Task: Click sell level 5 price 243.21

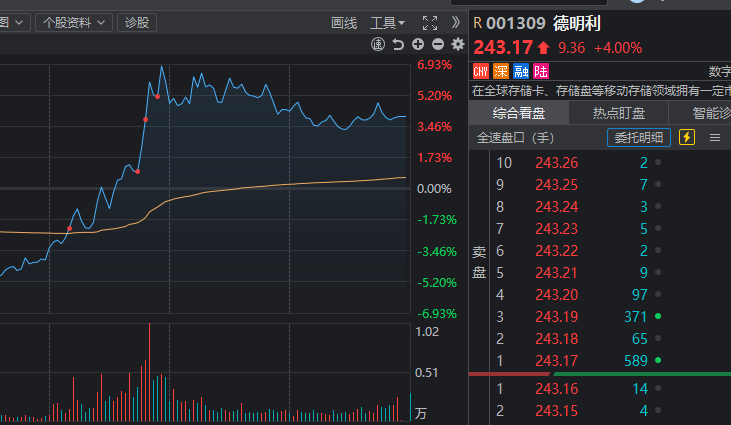Action: [x=557, y=273]
